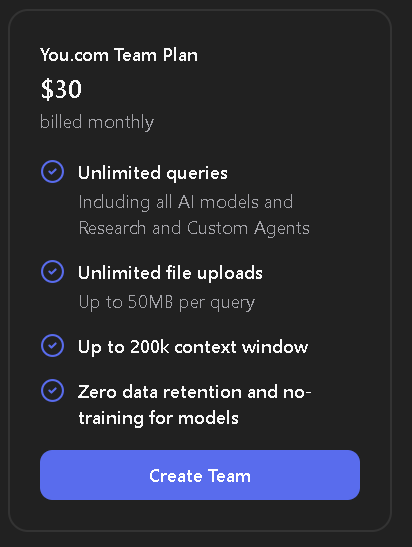Click the Unlimited queries heading
The image size is (412, 547).
[x=153, y=173]
